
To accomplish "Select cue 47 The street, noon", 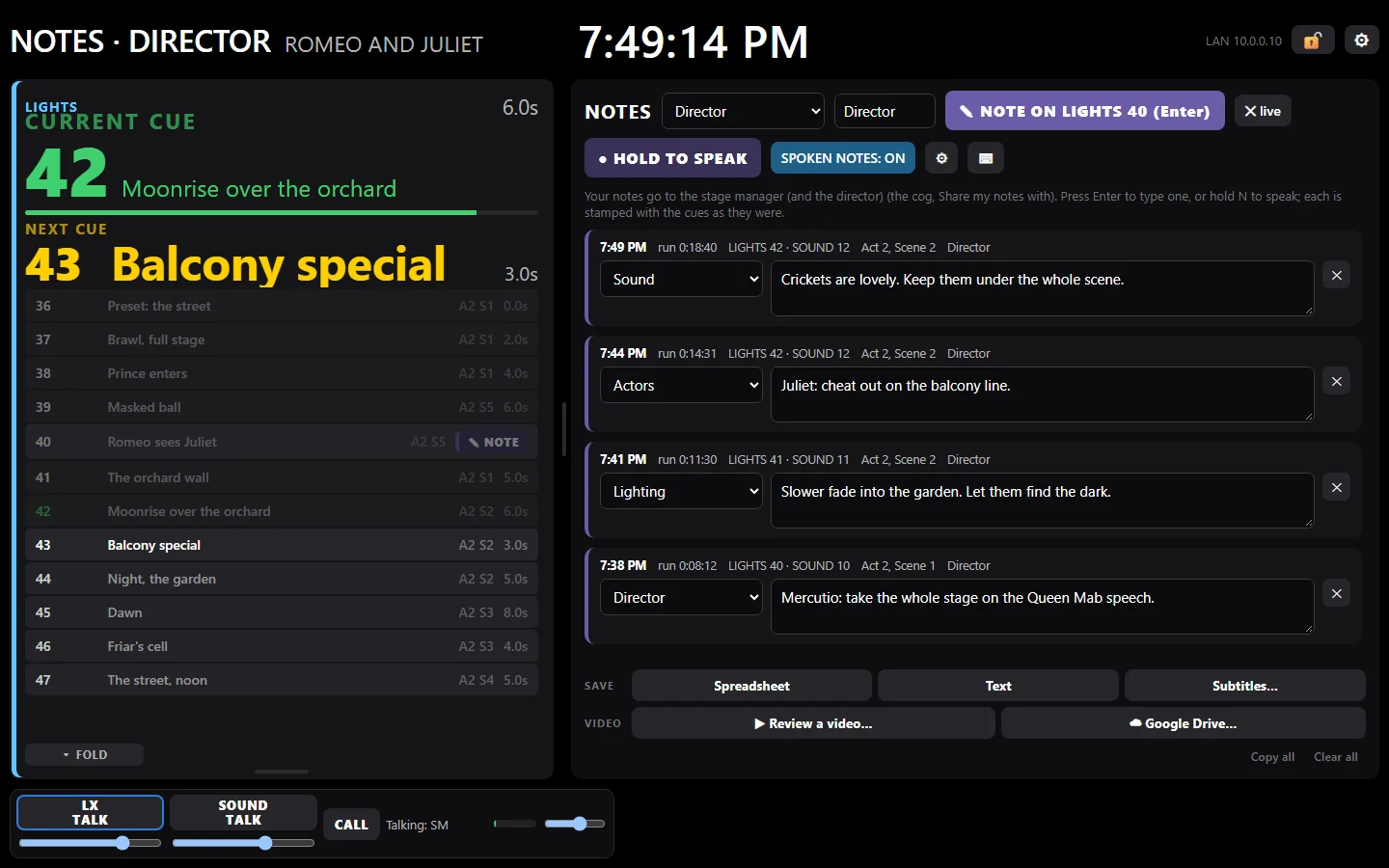I will click(x=281, y=680).
